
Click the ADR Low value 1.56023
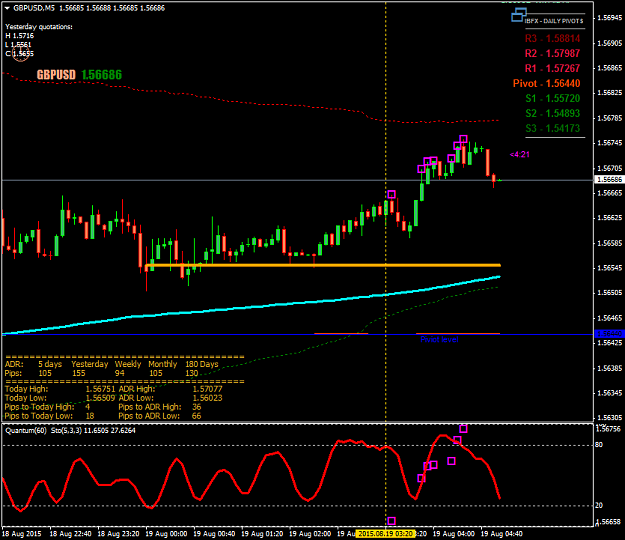coord(207,398)
